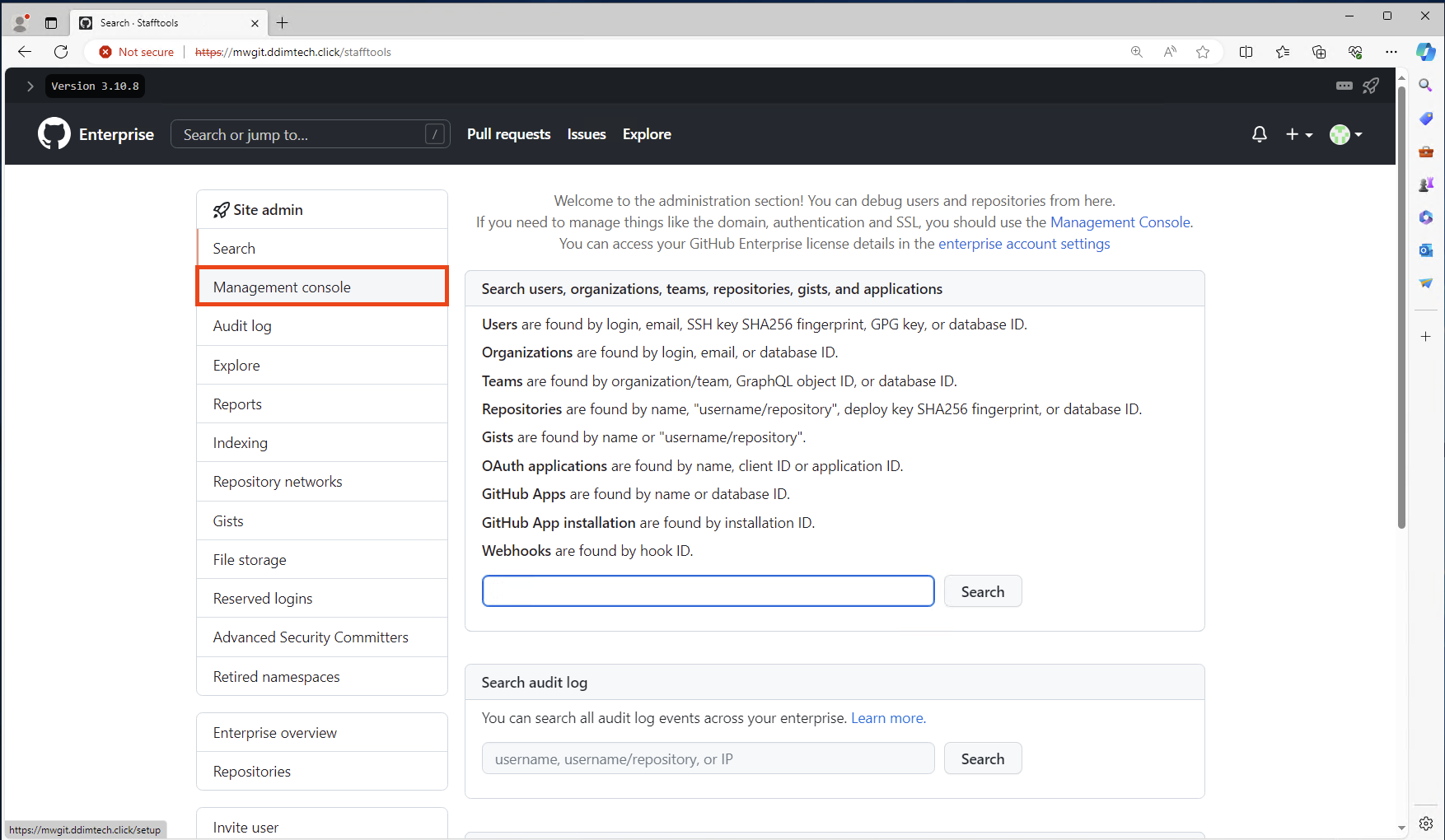This screenshot has height=840, width=1445.
Task: Open Repositories in the sidebar
Action: coord(322,771)
